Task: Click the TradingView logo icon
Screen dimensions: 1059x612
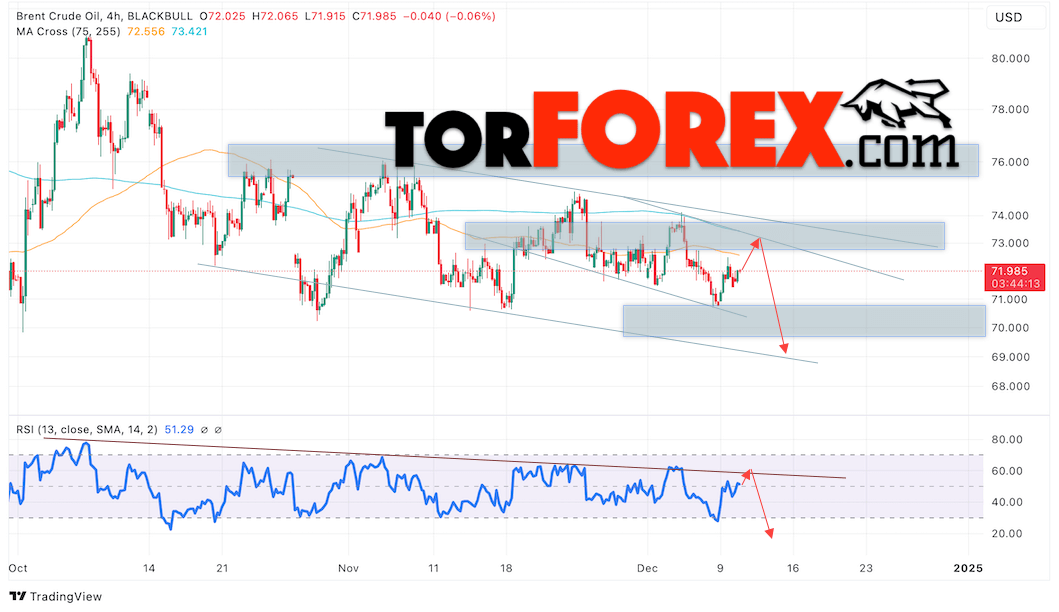Action: (18, 596)
